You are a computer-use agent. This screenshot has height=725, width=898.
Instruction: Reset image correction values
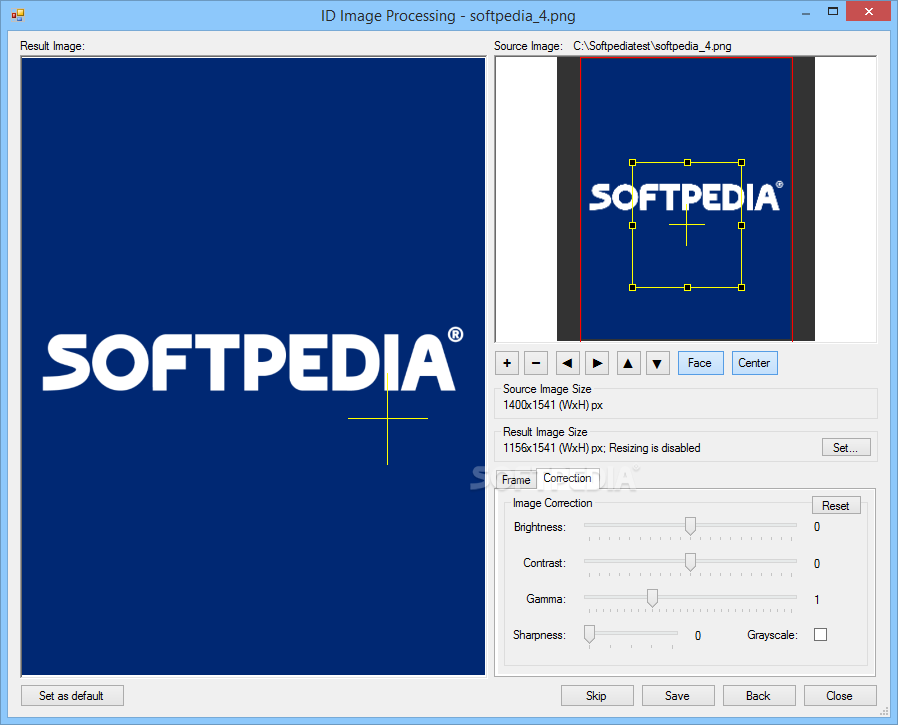coord(836,506)
